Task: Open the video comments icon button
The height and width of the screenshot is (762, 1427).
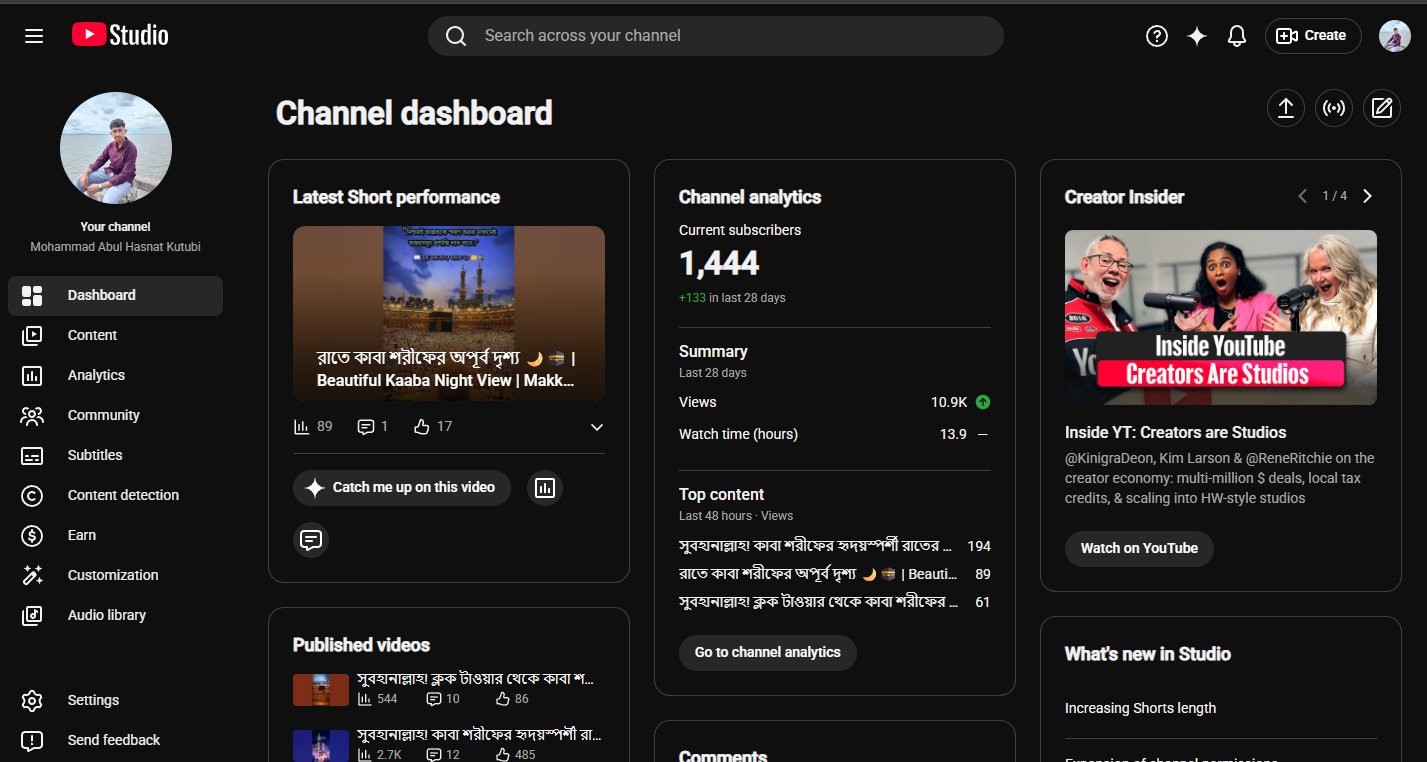Action: coord(311,540)
